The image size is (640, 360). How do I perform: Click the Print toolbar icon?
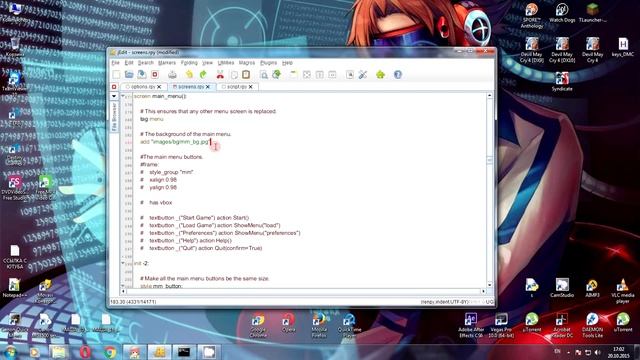tap(172, 75)
